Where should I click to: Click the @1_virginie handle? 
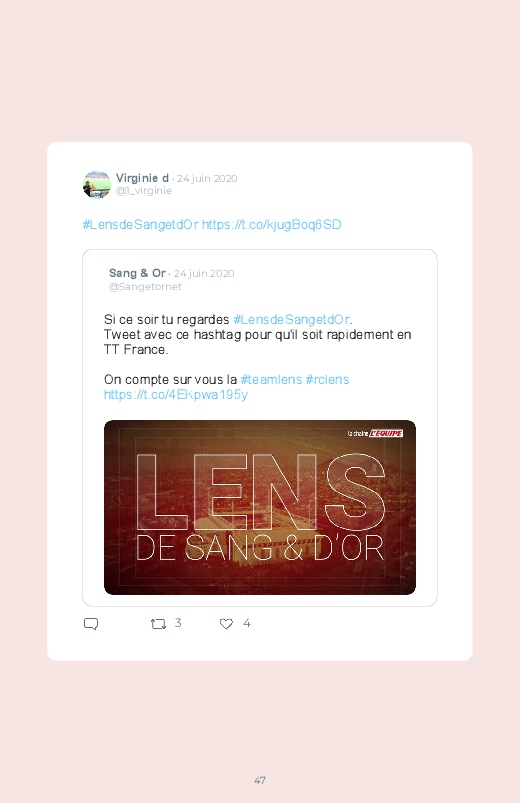143,191
